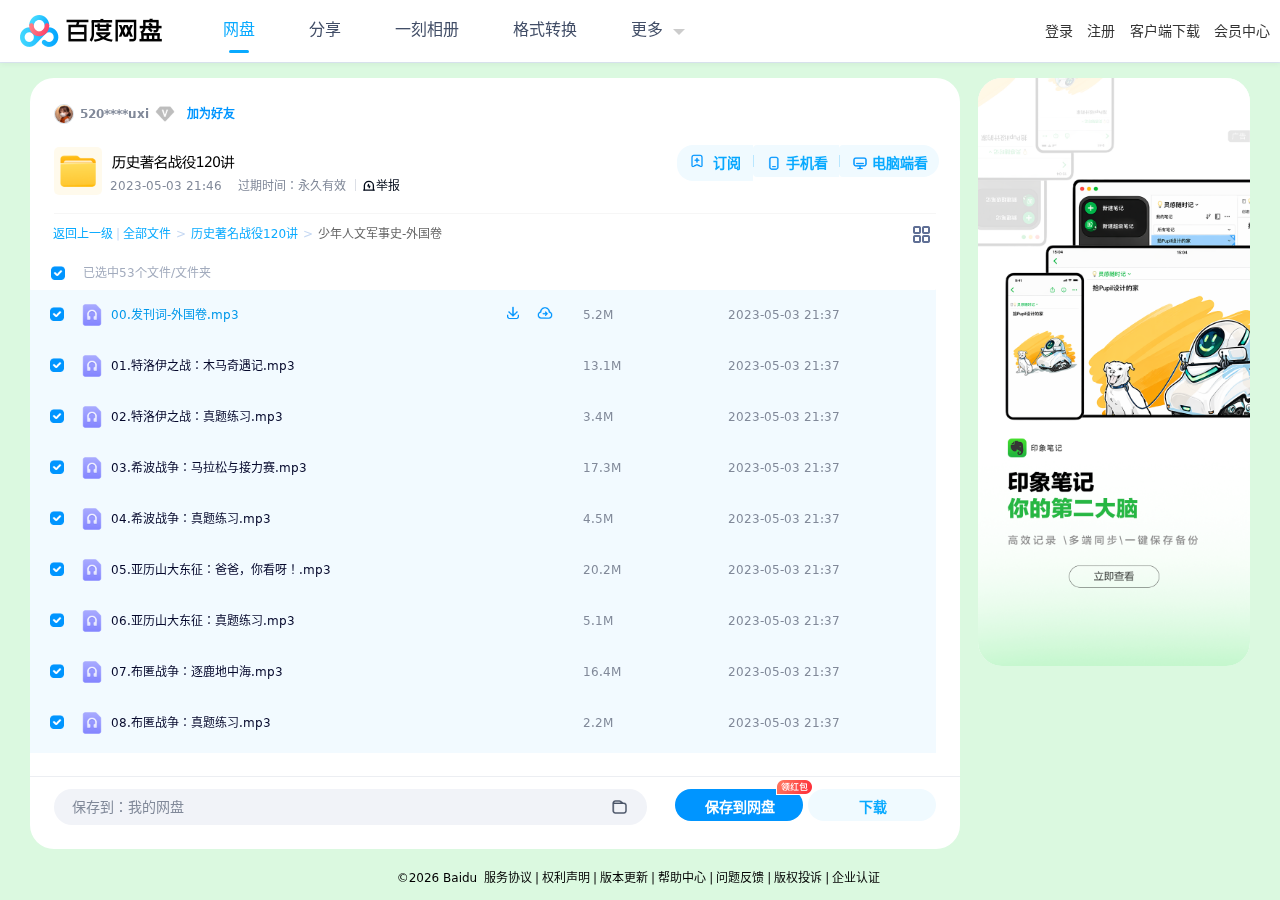Click 返回上一级 breadcrumb link

(83, 233)
